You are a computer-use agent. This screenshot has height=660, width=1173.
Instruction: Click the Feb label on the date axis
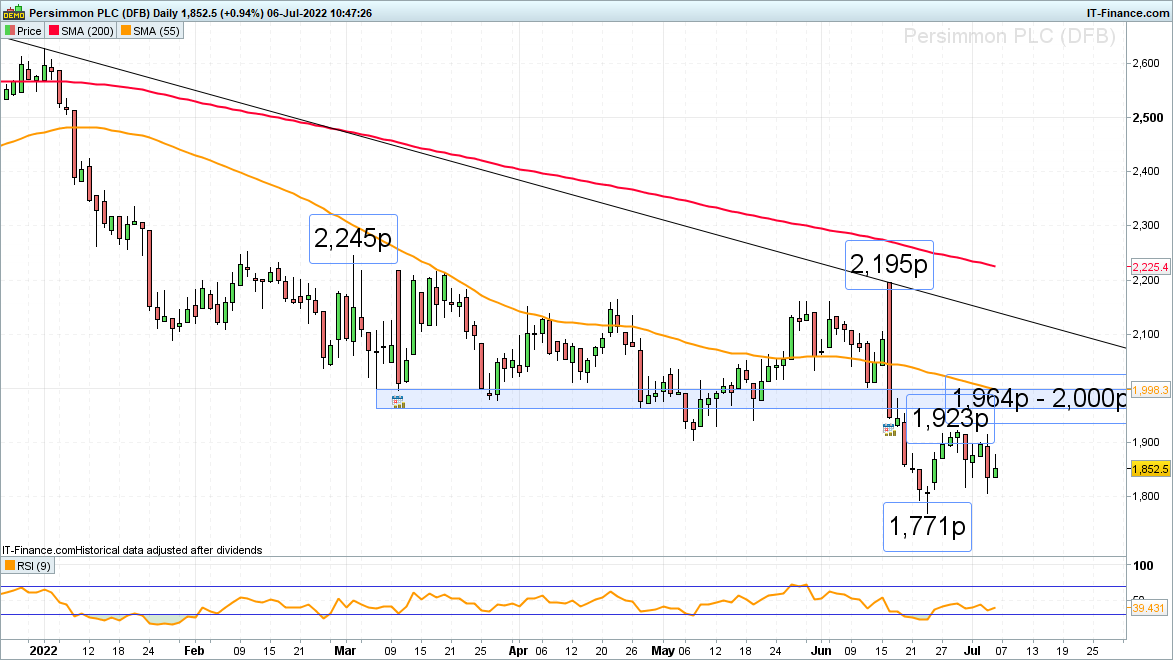(x=194, y=651)
